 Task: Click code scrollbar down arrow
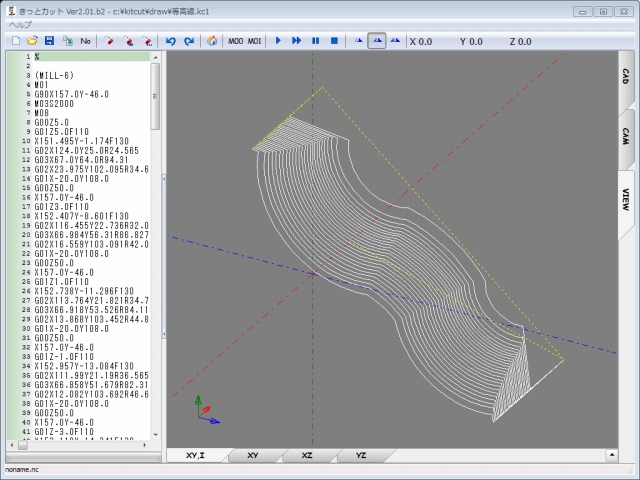tap(155, 435)
